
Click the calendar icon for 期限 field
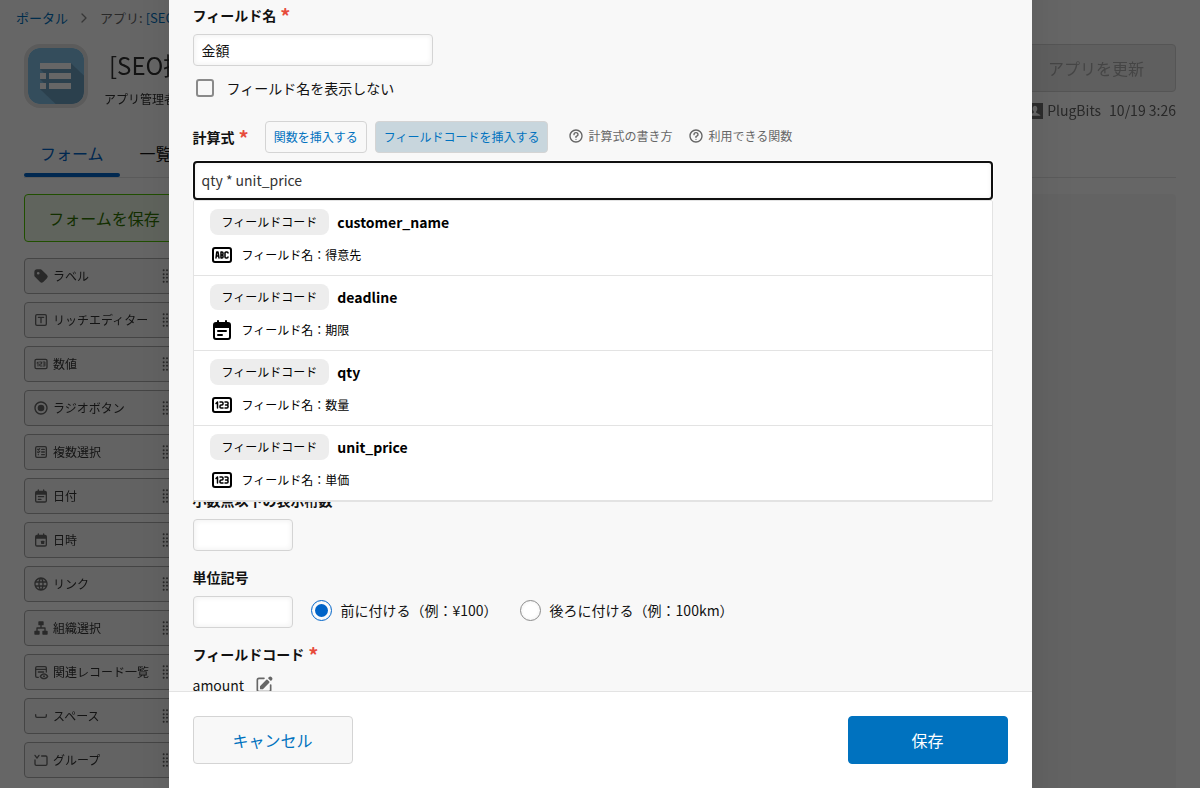(222, 330)
